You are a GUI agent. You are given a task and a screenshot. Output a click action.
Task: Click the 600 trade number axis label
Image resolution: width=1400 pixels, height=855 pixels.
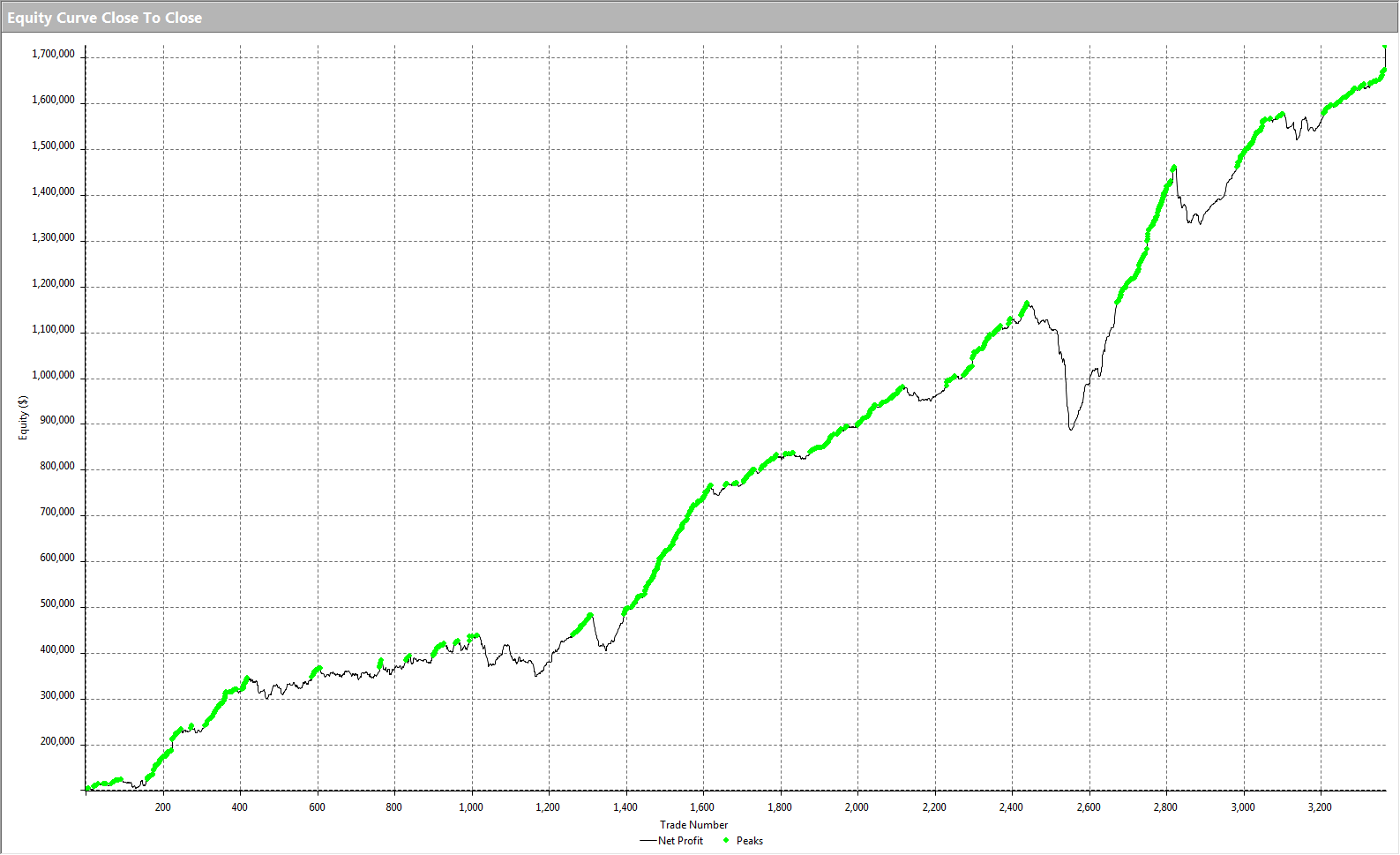click(318, 807)
